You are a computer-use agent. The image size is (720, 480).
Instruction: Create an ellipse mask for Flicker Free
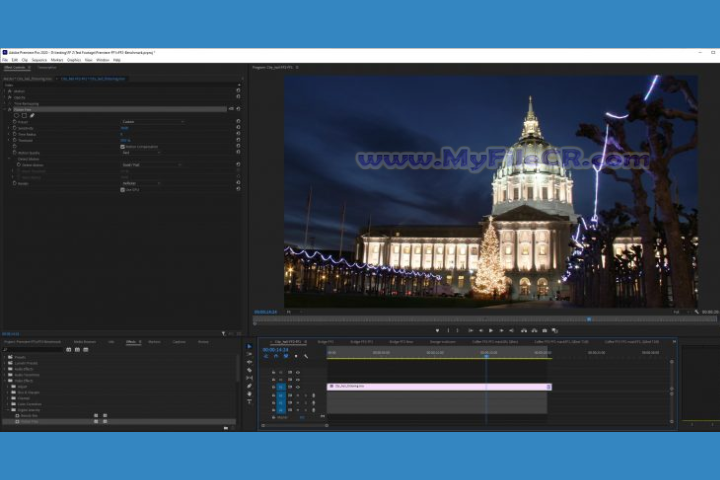17,116
